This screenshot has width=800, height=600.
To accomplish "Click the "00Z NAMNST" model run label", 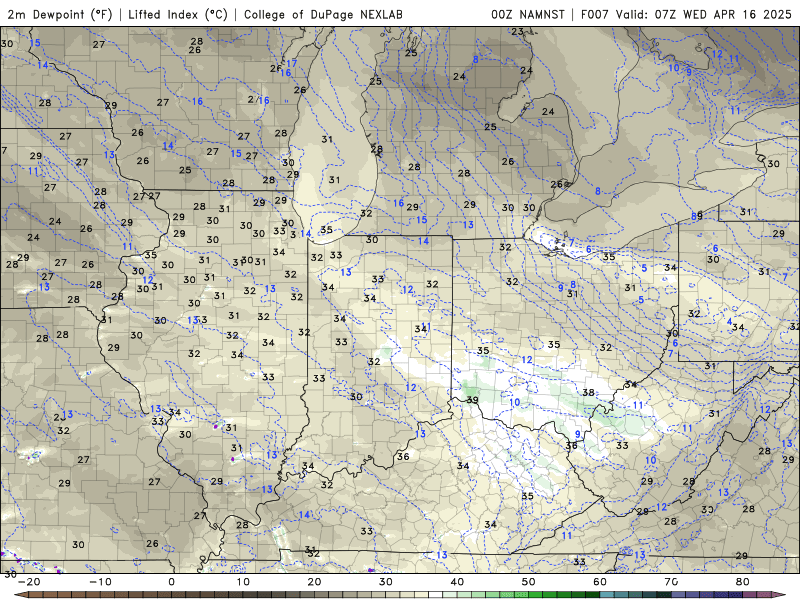I will (528, 15).
